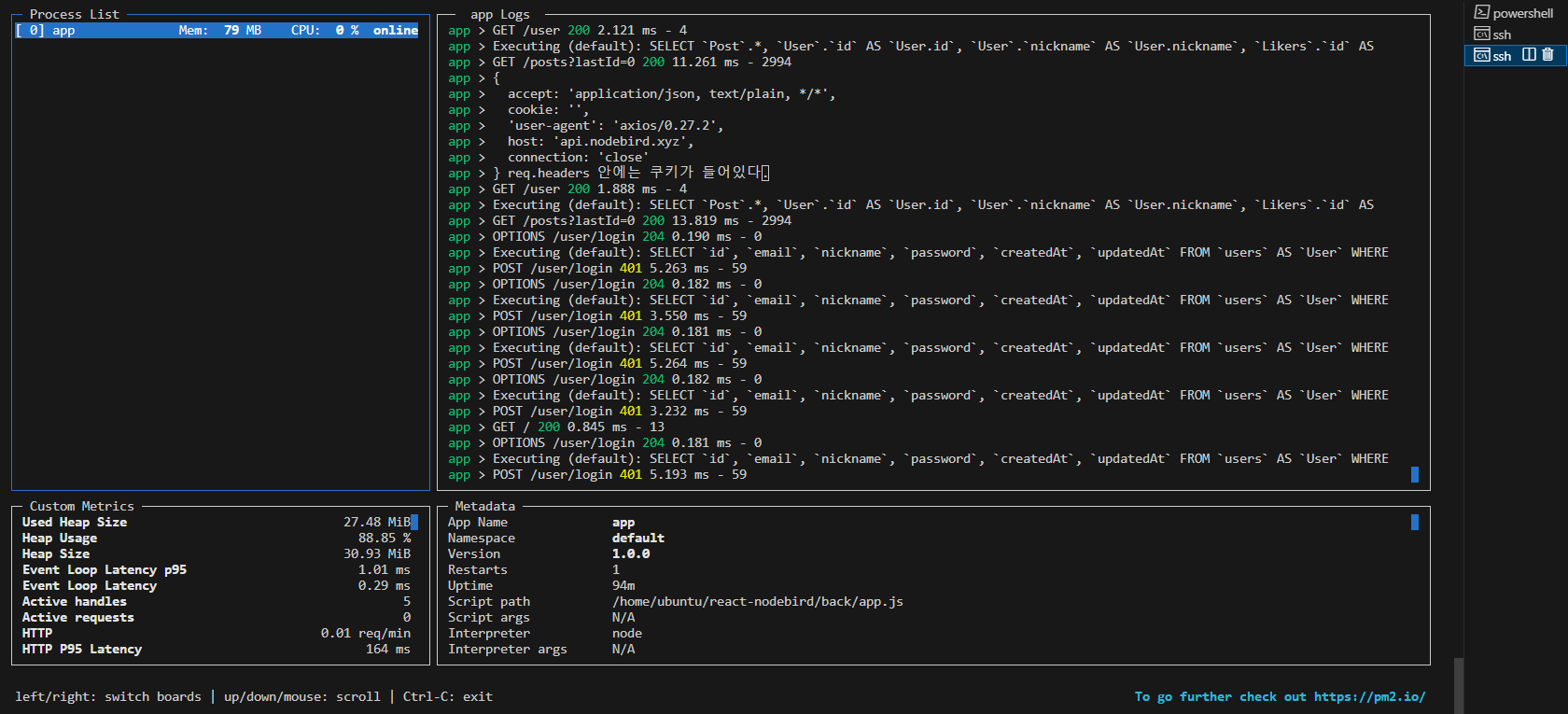The image size is (1568, 714).
Task: Click the Active handles metric label
Action: (x=75, y=602)
